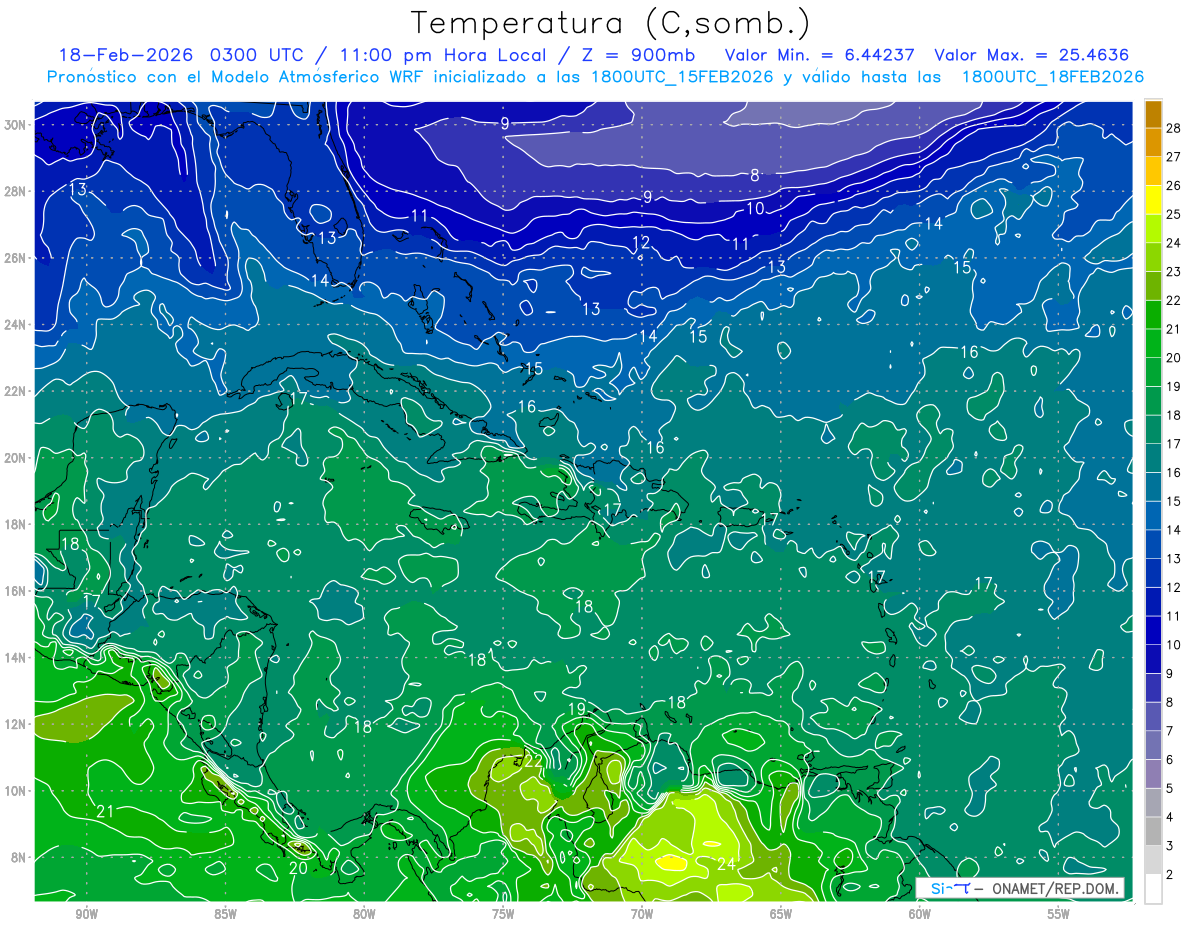Screen dimensions: 1200x927
Task: Click the '3' colorbar scale label
Action: click(1170, 846)
